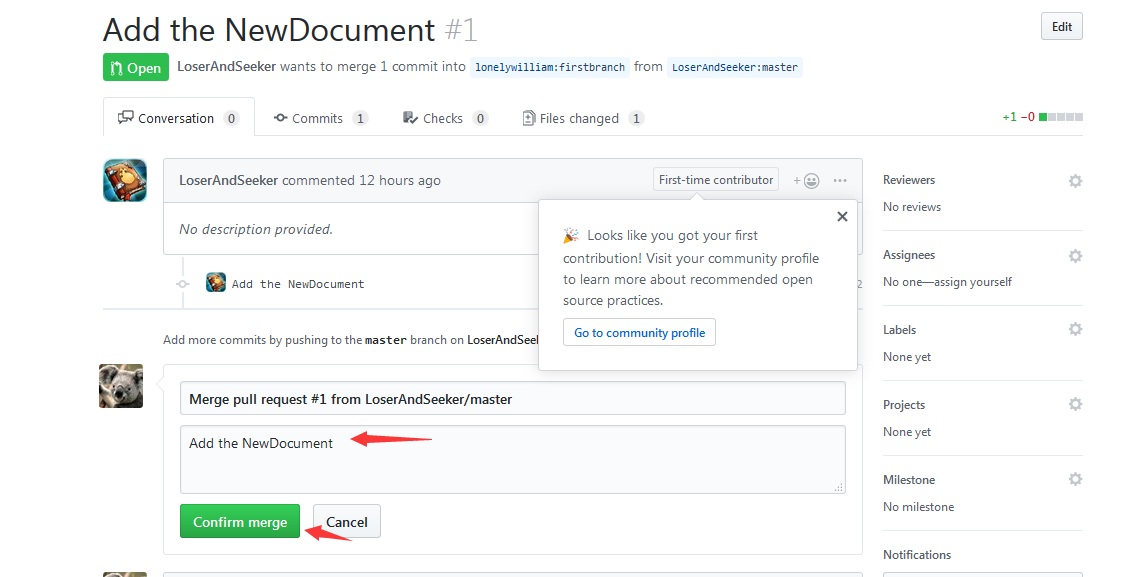Click LoserAndSeeker avatar beside the comment
The height and width of the screenshot is (577, 1141).
(124, 180)
